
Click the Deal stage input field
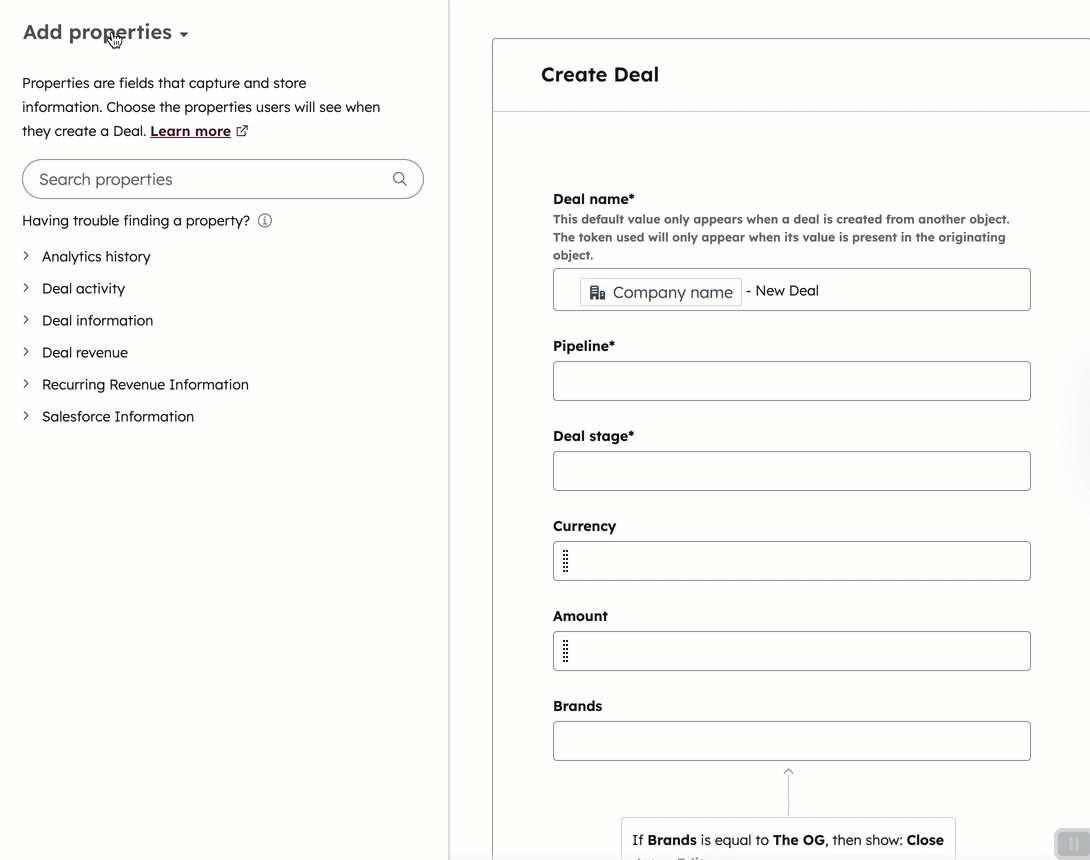pyautogui.click(x=791, y=471)
